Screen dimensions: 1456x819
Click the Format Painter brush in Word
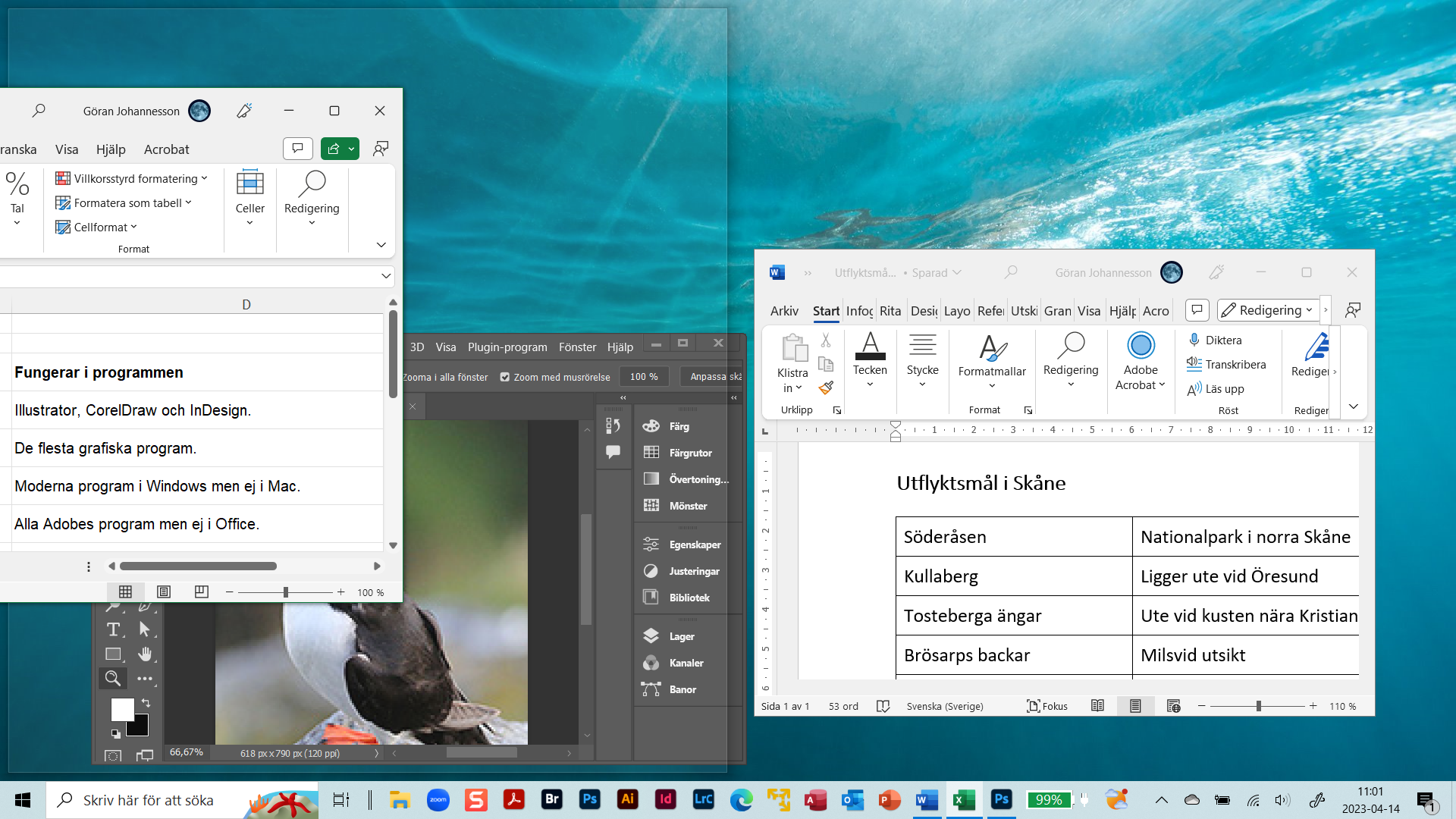point(826,388)
